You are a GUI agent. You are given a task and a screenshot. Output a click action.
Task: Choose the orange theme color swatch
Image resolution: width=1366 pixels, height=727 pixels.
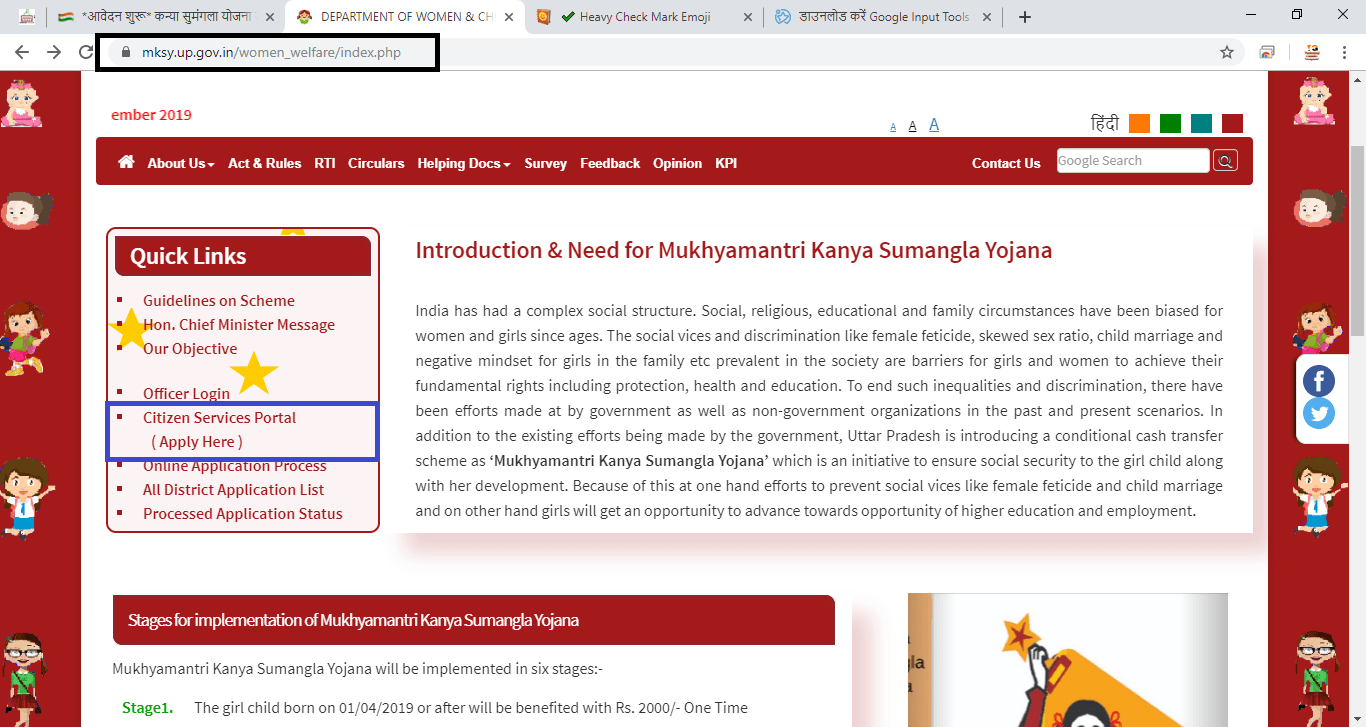(x=1139, y=123)
